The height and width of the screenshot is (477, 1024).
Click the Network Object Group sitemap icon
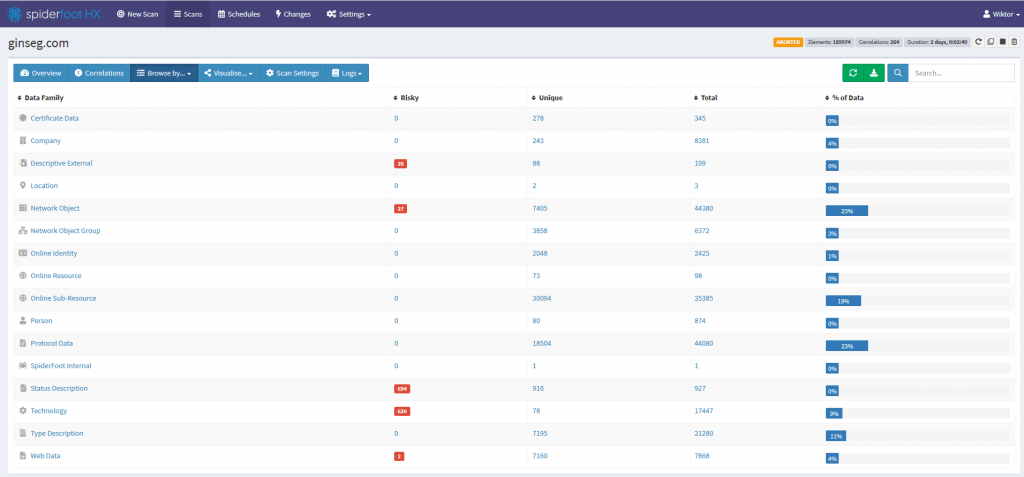point(23,231)
